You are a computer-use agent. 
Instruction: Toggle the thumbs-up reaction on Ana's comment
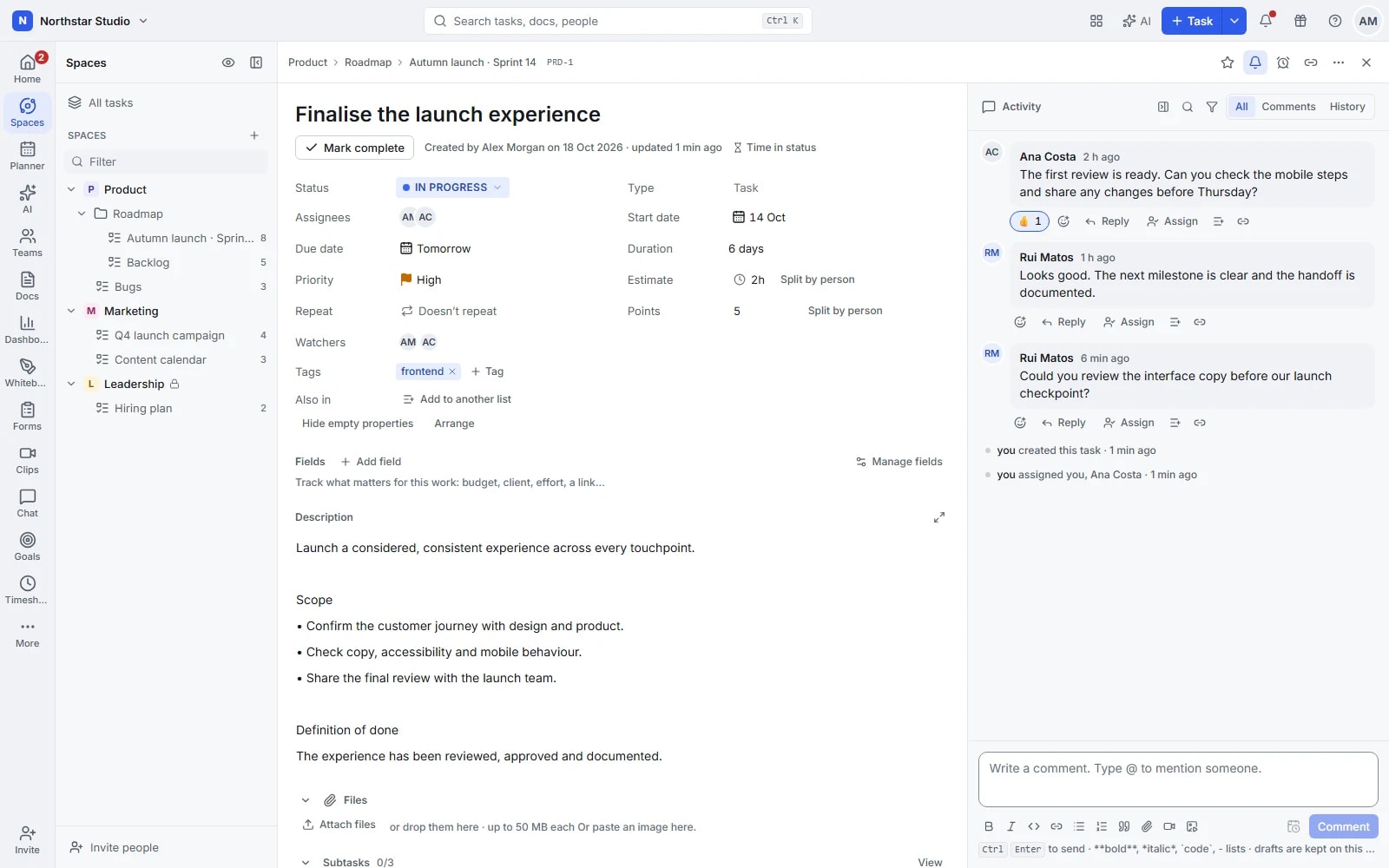coord(1030,221)
